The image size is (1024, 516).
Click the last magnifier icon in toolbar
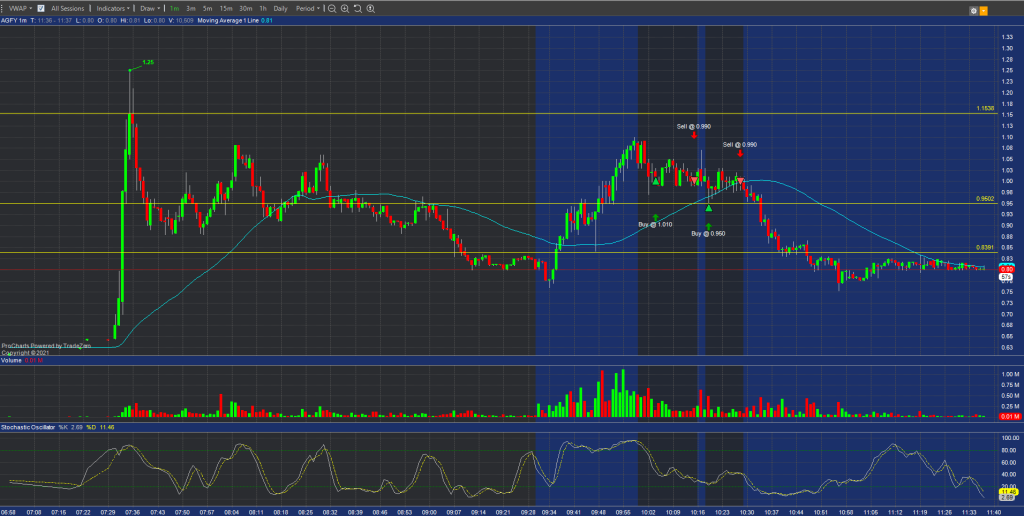pos(371,8)
